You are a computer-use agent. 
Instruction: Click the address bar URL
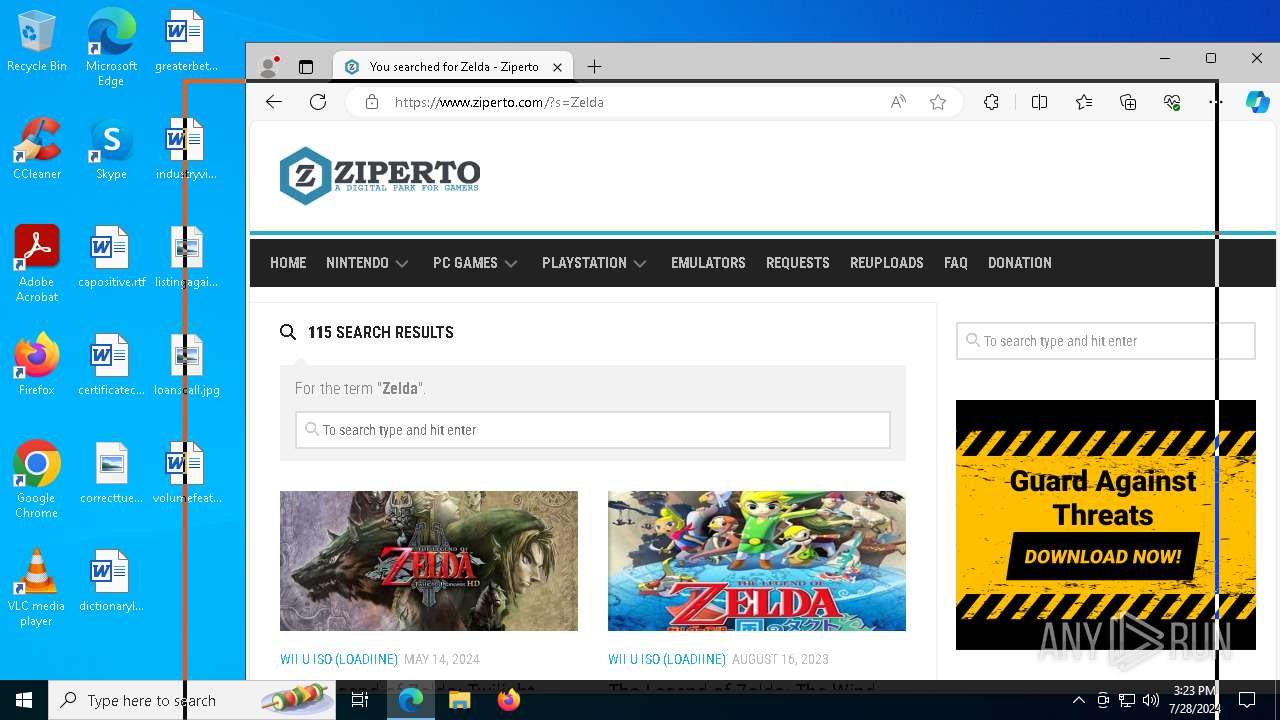499,102
